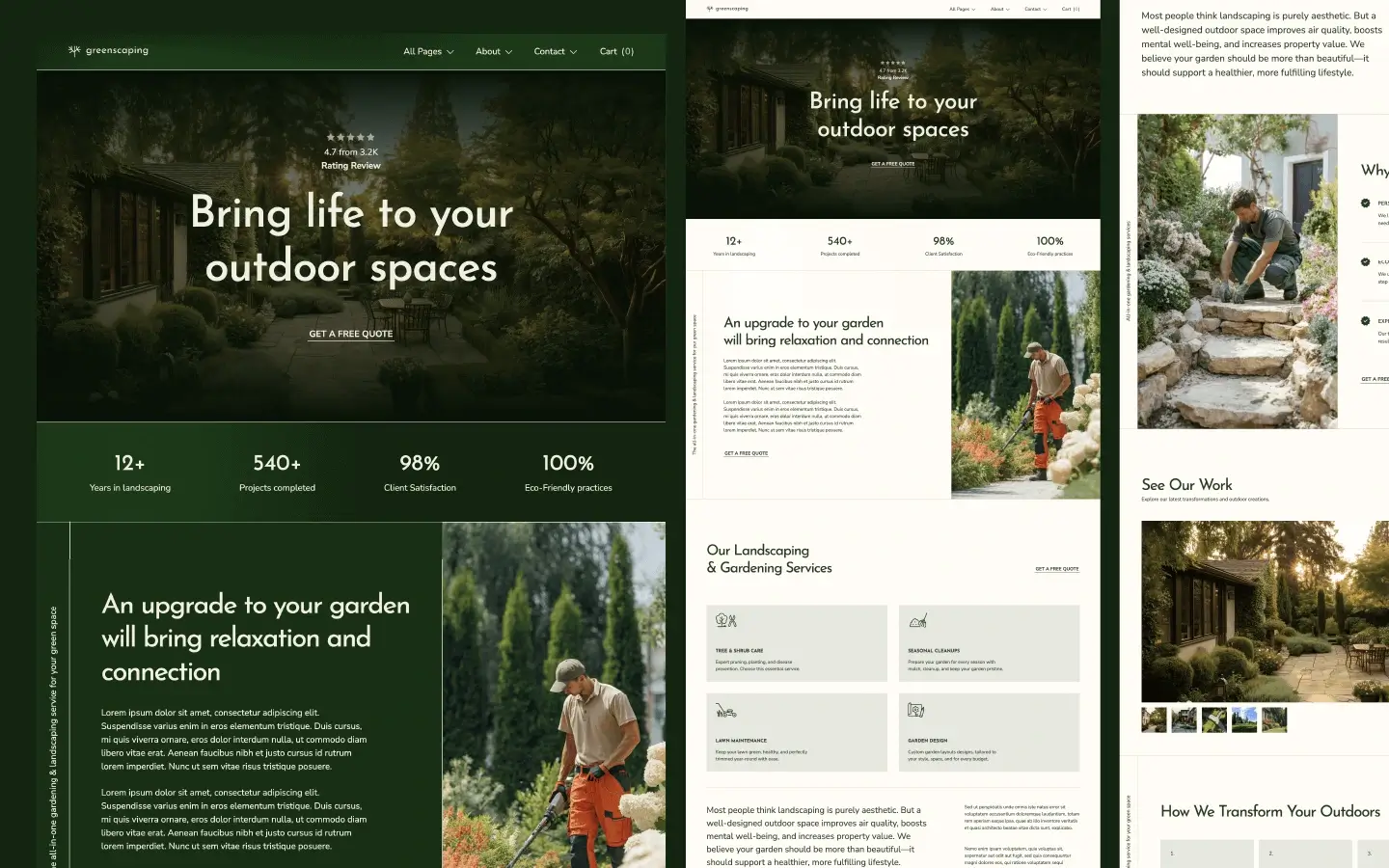Click '98%' stat in light preview
Image resolution: width=1389 pixels, height=868 pixels.
click(x=943, y=241)
